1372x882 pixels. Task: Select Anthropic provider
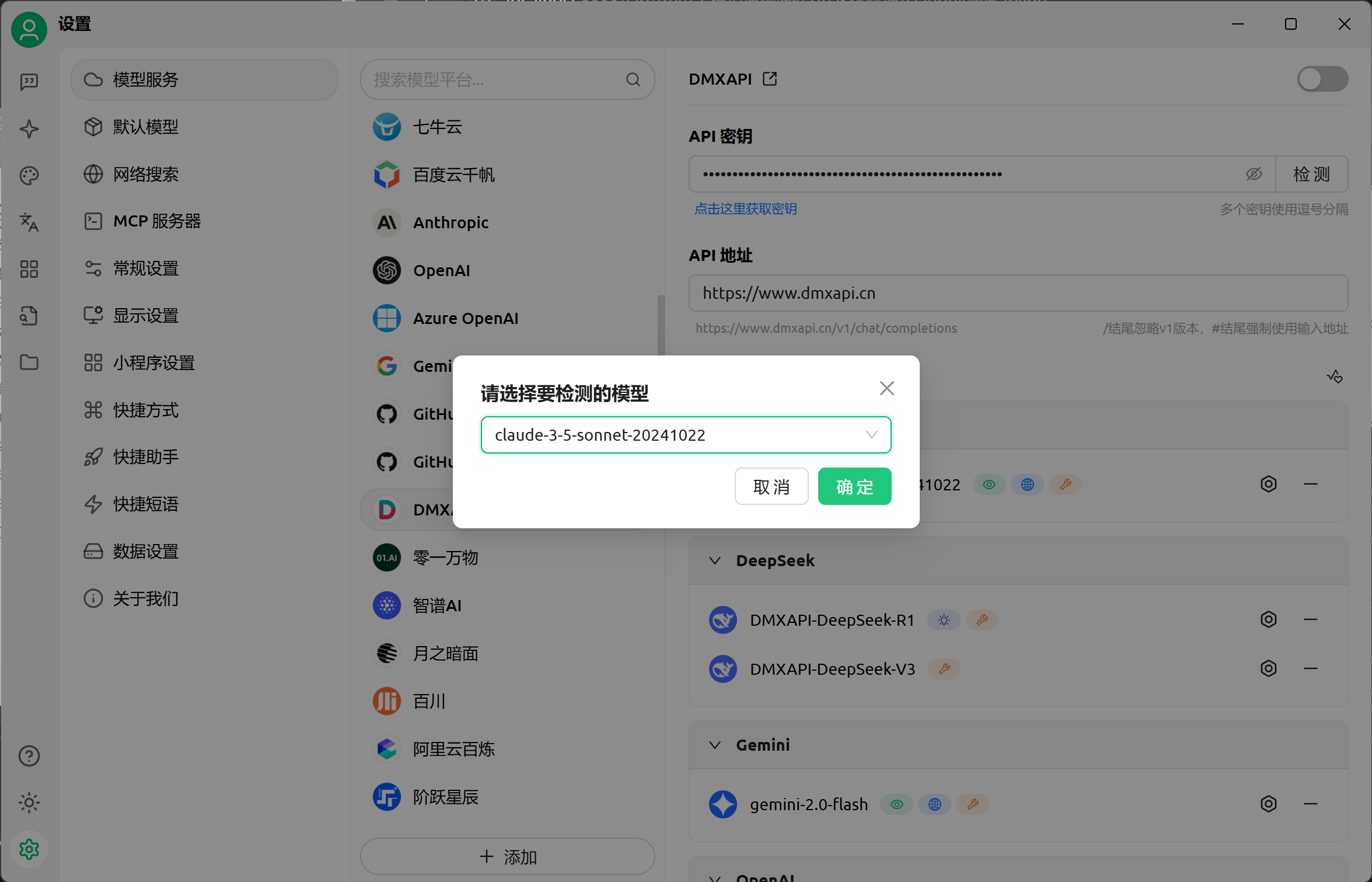[x=508, y=222]
